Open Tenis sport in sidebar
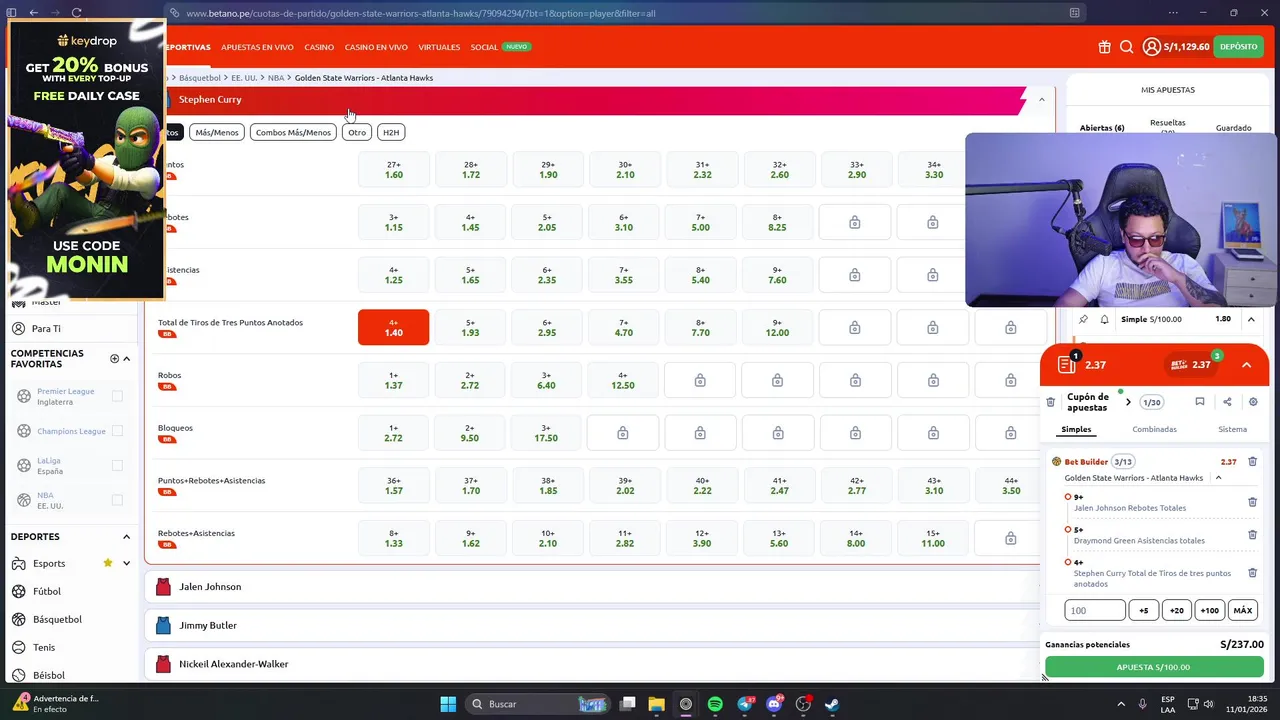Viewport: 1280px width, 720px height. click(43, 647)
